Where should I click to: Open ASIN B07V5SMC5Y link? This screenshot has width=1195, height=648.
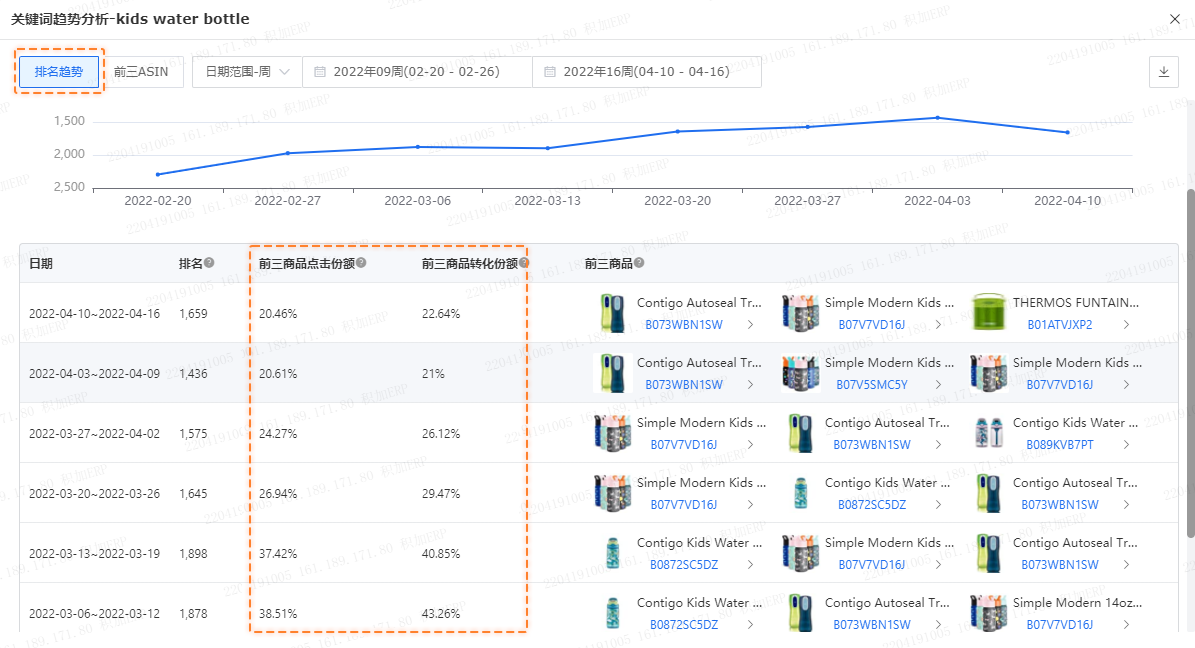point(872,385)
